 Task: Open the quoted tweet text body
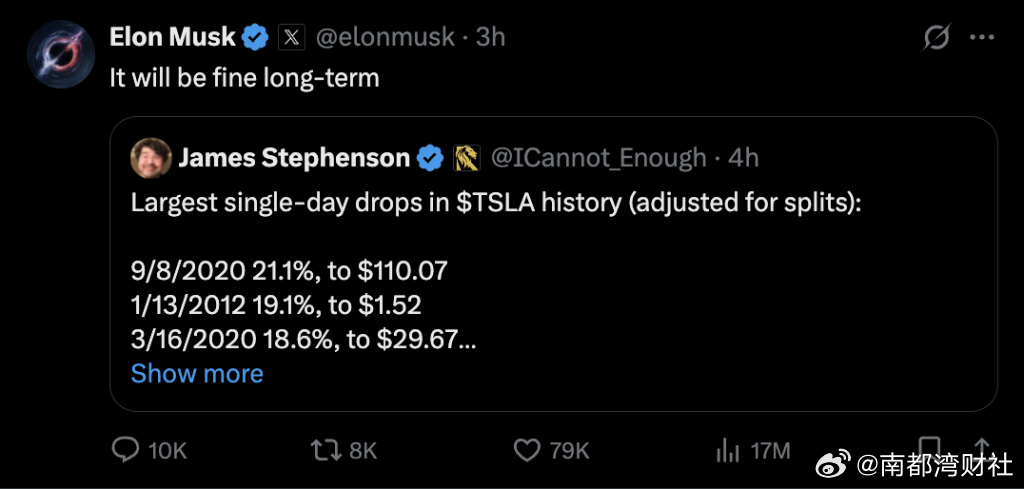tap(497, 271)
